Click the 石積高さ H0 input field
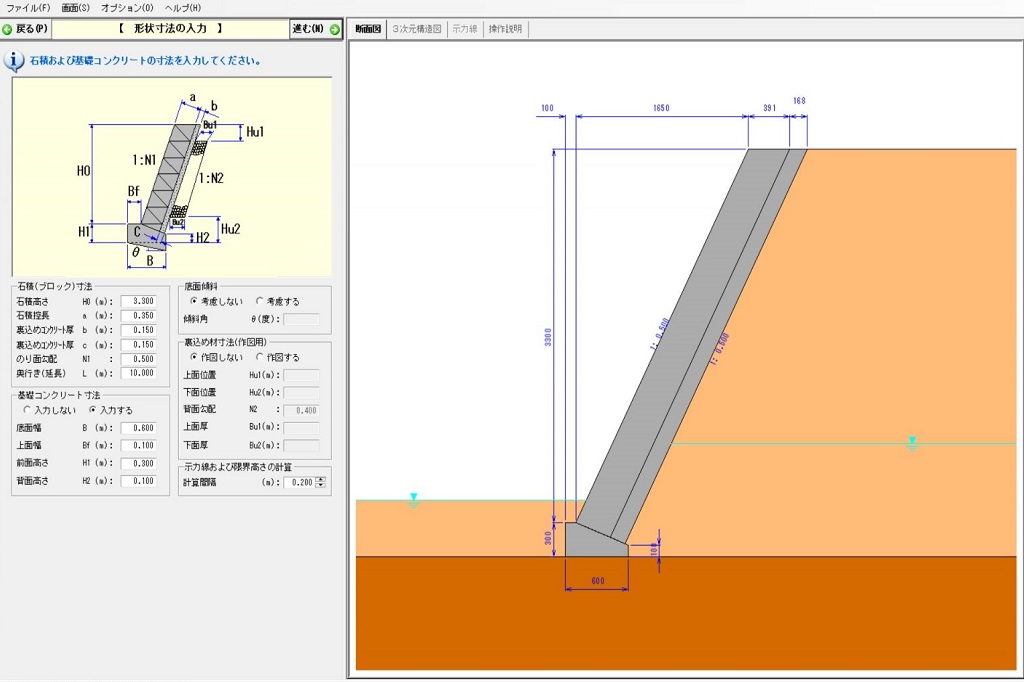This screenshot has height=682, width=1024. (138, 301)
